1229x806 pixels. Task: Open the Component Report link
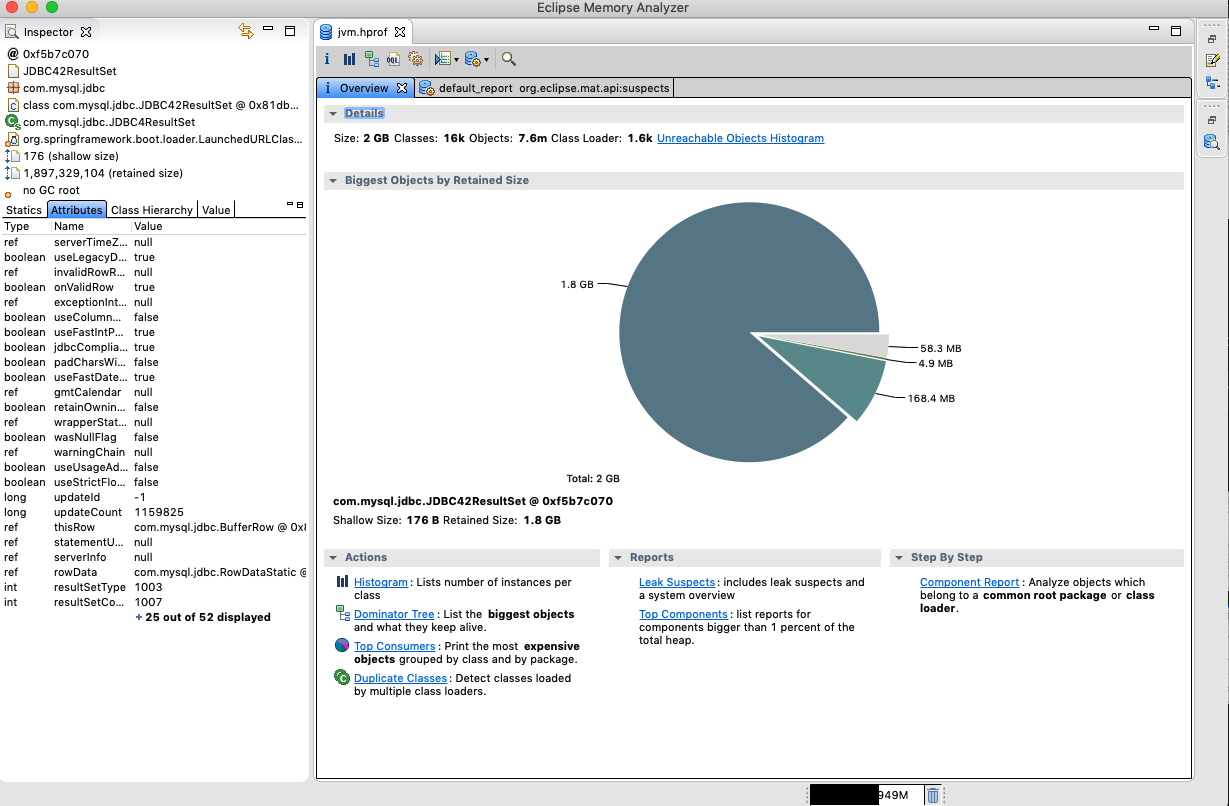[x=970, y=582]
